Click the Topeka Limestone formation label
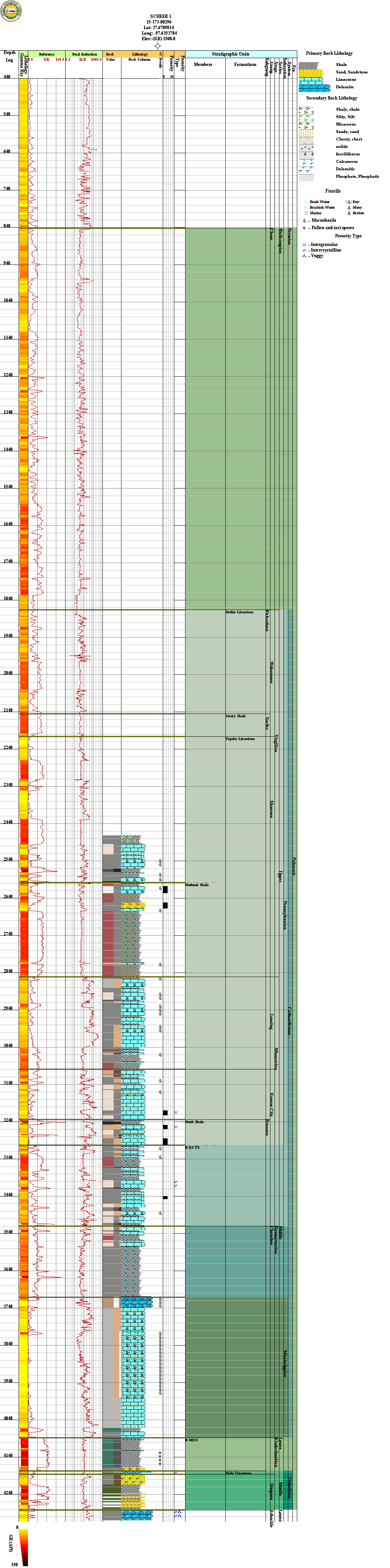Image resolution: width=390 pixels, height=1568 pixels. pyautogui.click(x=240, y=739)
